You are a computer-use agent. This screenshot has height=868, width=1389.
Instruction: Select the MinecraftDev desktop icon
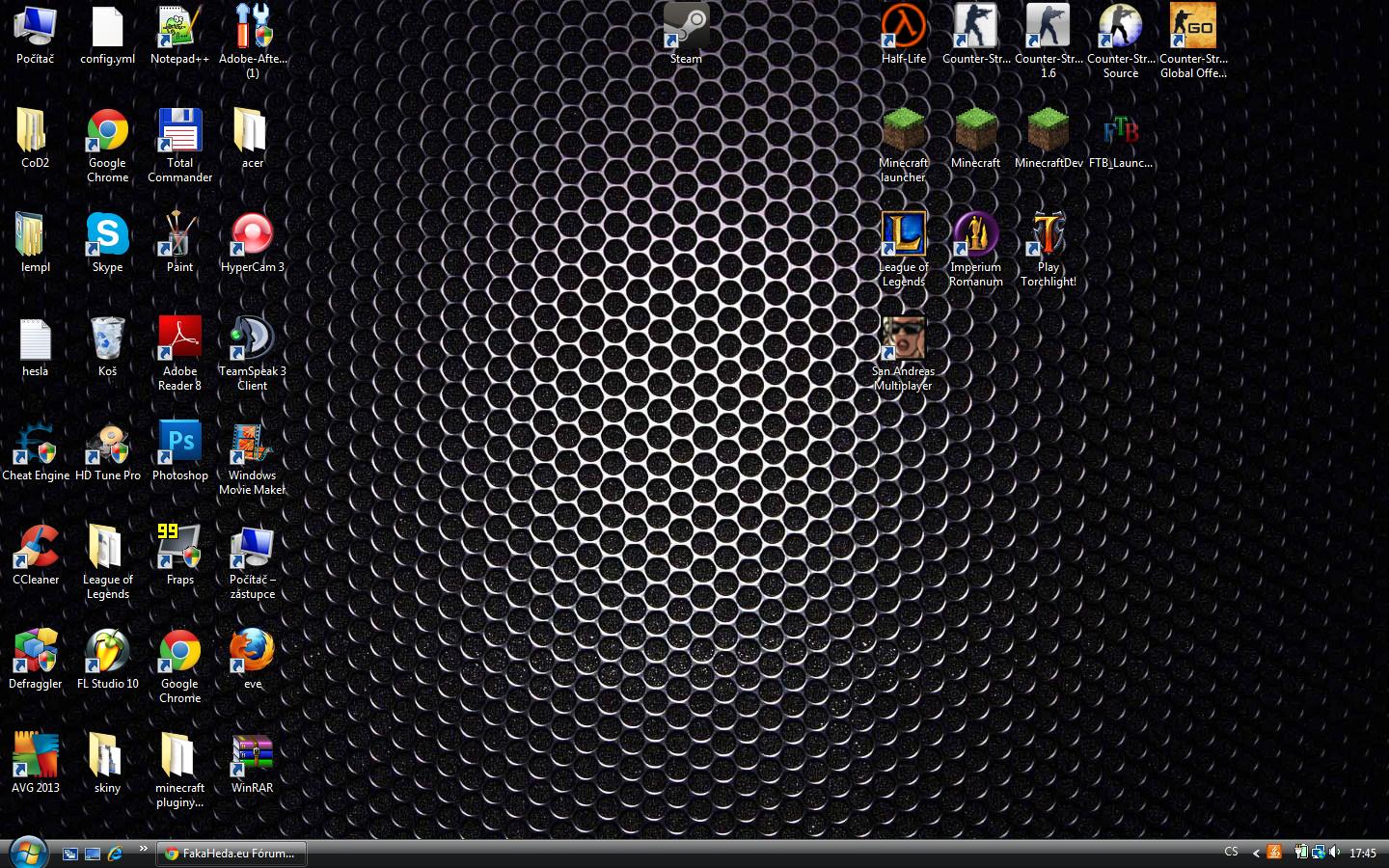[x=1049, y=138]
